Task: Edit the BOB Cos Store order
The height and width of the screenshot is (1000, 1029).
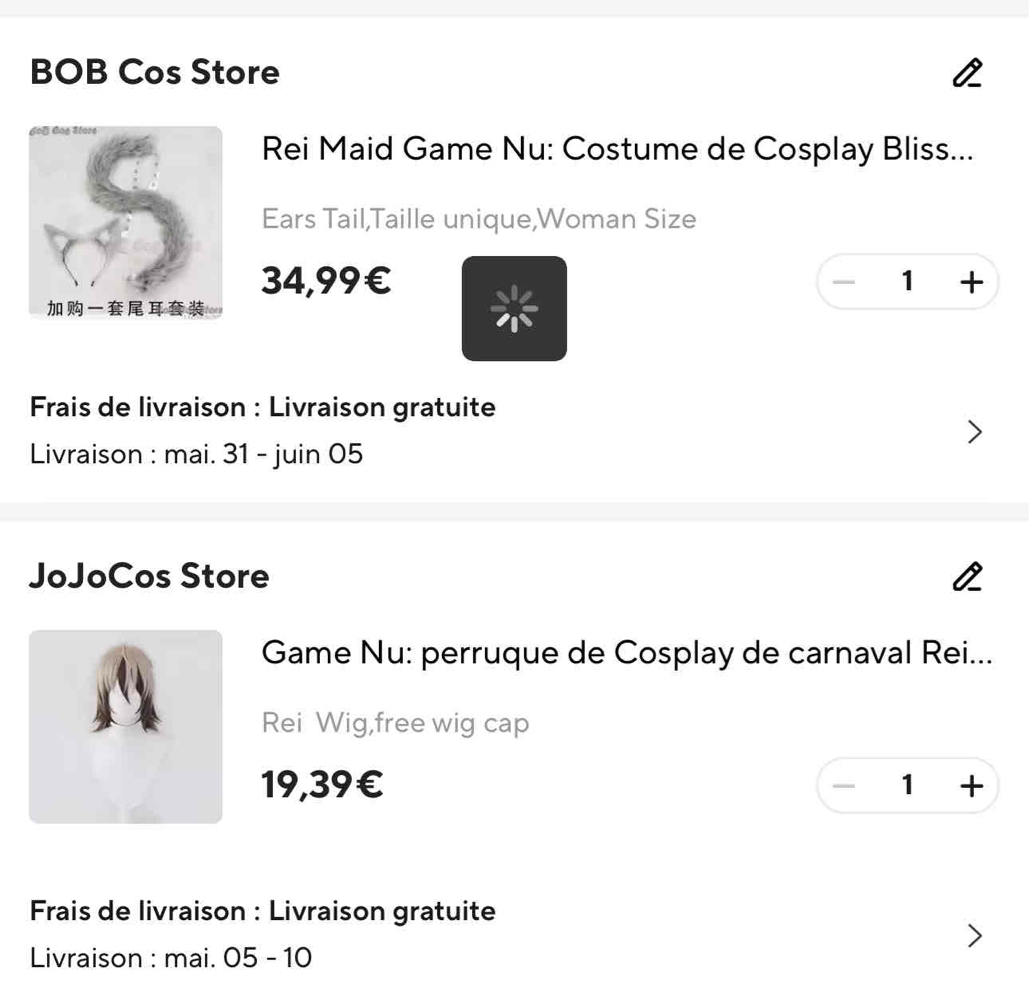Action: 967,74
